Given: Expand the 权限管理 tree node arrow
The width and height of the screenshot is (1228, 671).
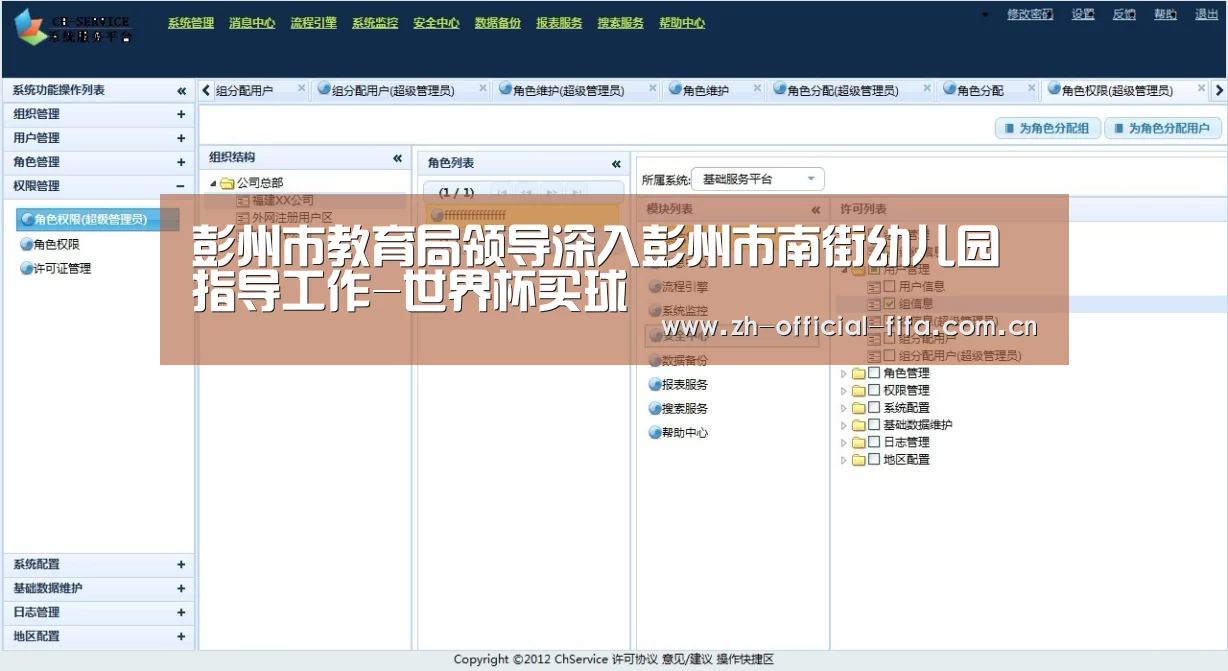Looking at the screenshot, I should 843,391.
